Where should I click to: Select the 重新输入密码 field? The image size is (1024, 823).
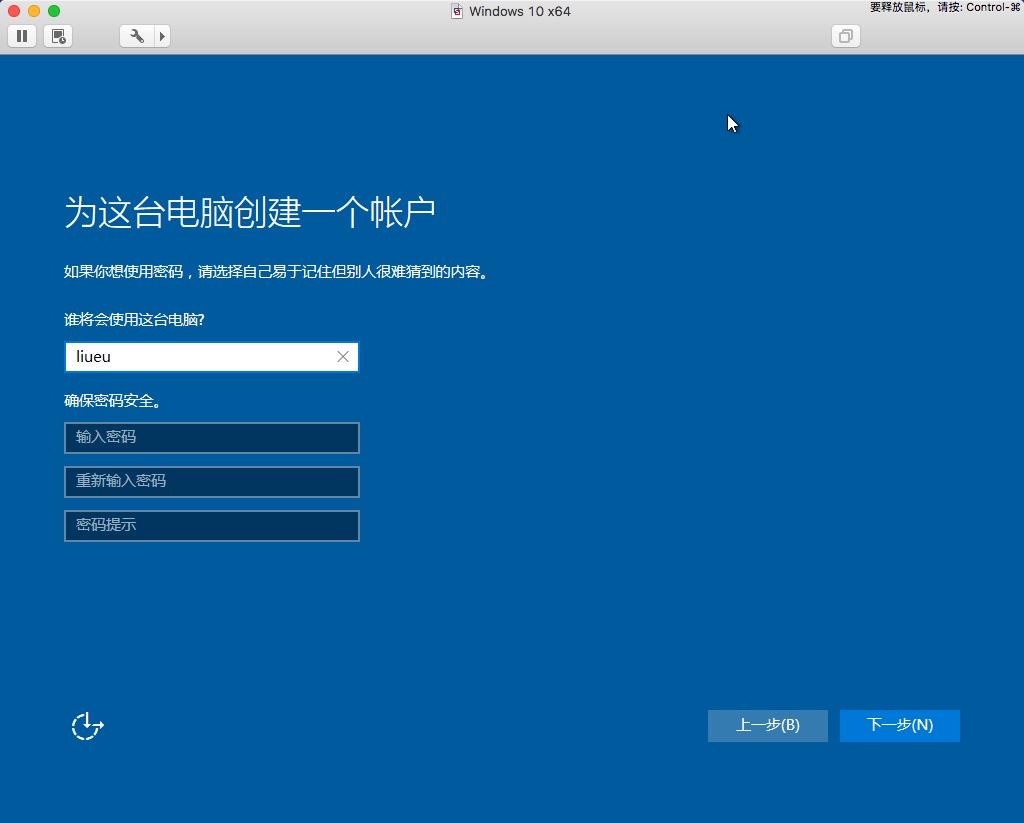(x=212, y=482)
